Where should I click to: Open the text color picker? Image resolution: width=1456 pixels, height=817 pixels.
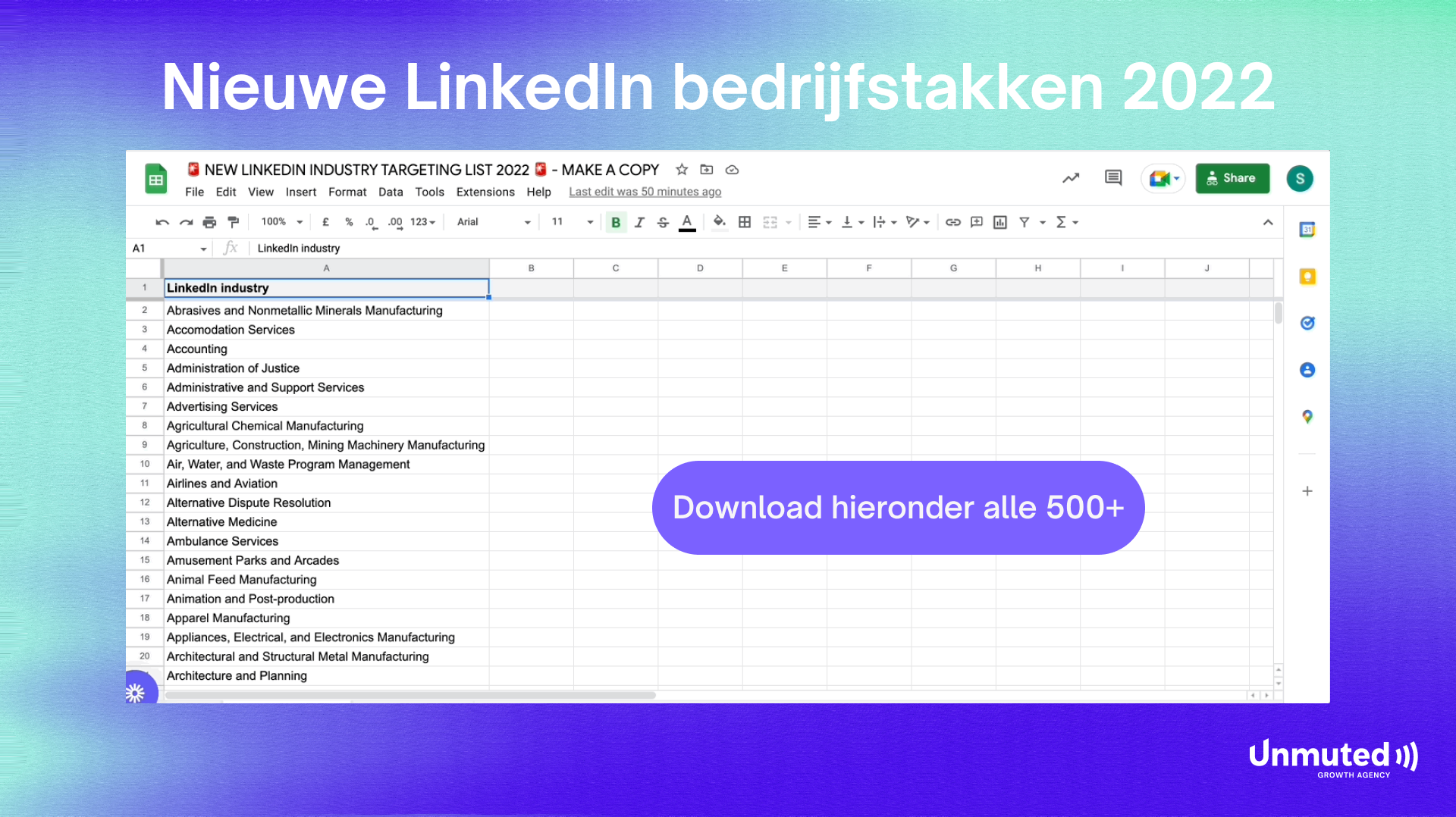tap(687, 222)
